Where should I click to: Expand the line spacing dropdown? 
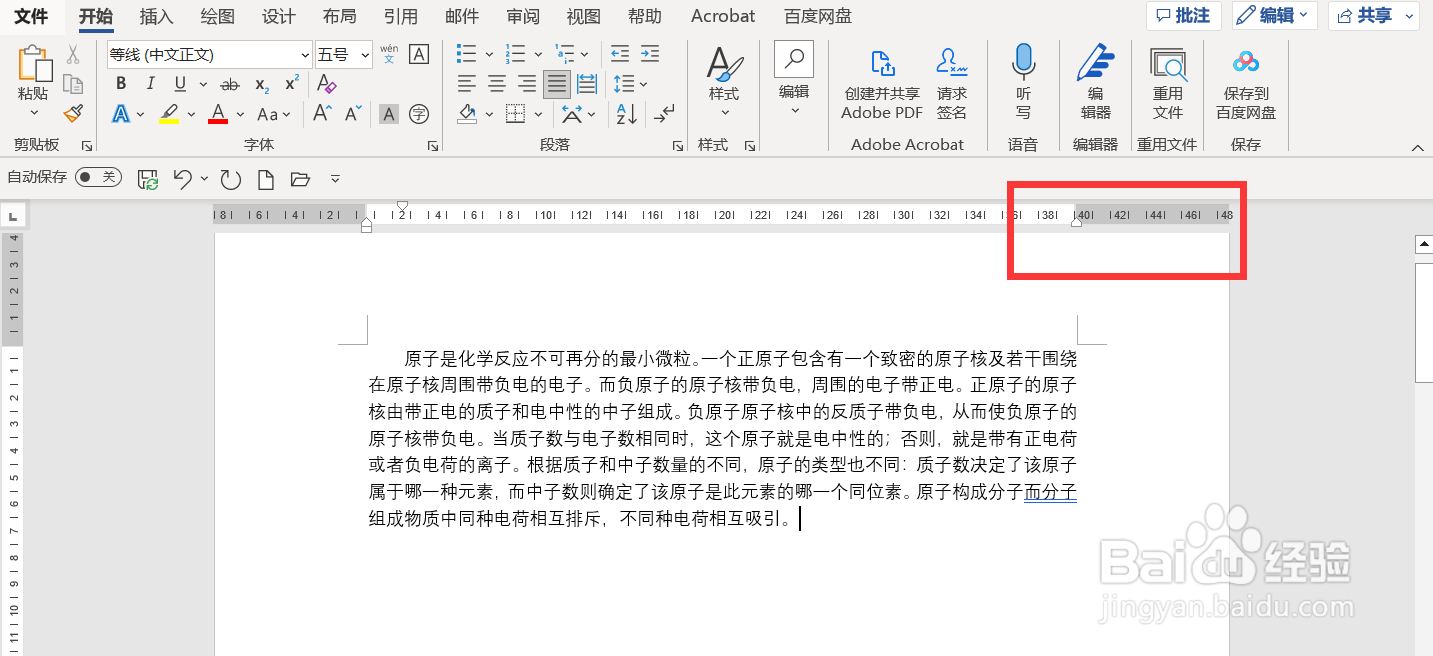pos(641,84)
